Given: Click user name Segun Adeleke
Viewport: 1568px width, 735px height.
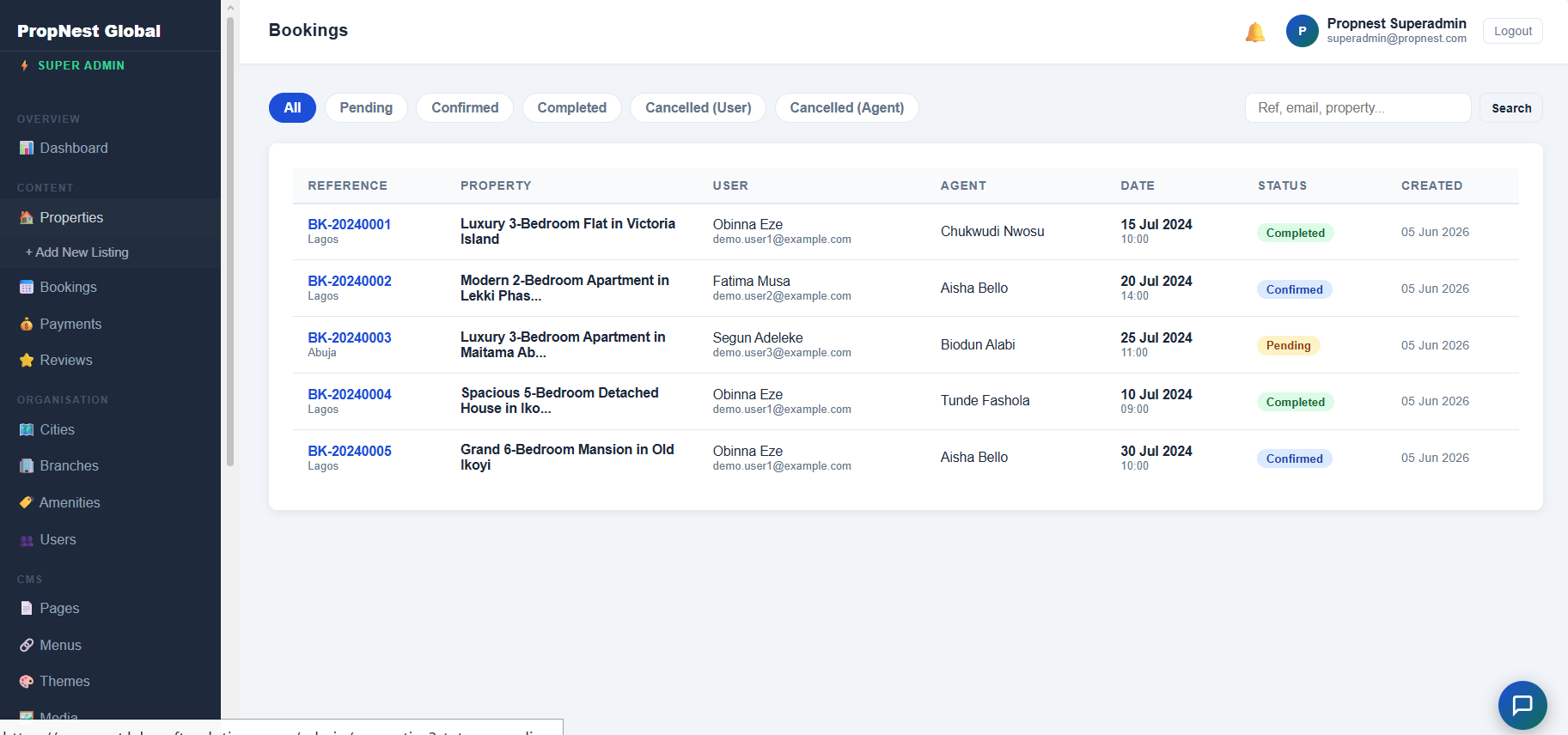Looking at the screenshot, I should [758, 337].
